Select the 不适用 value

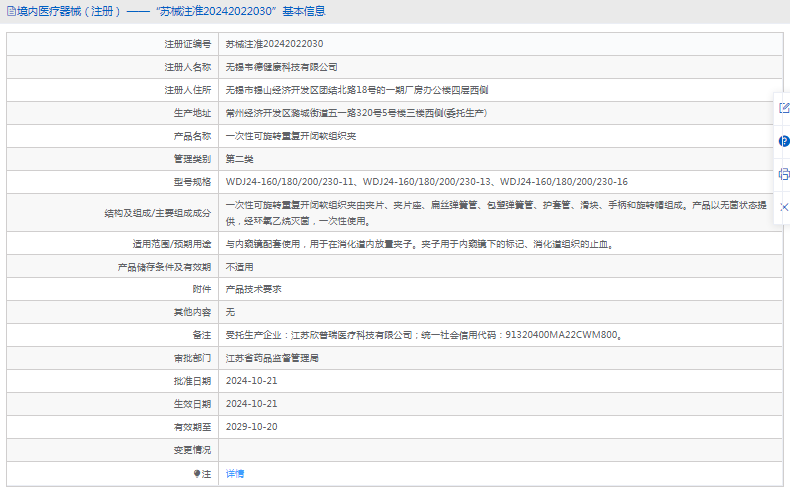(x=239, y=267)
